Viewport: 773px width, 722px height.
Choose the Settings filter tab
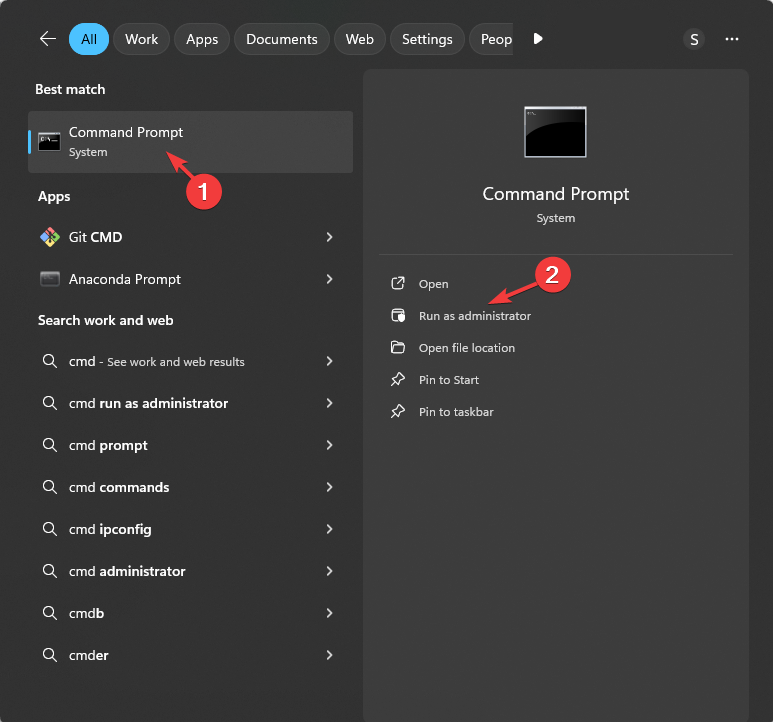click(427, 39)
